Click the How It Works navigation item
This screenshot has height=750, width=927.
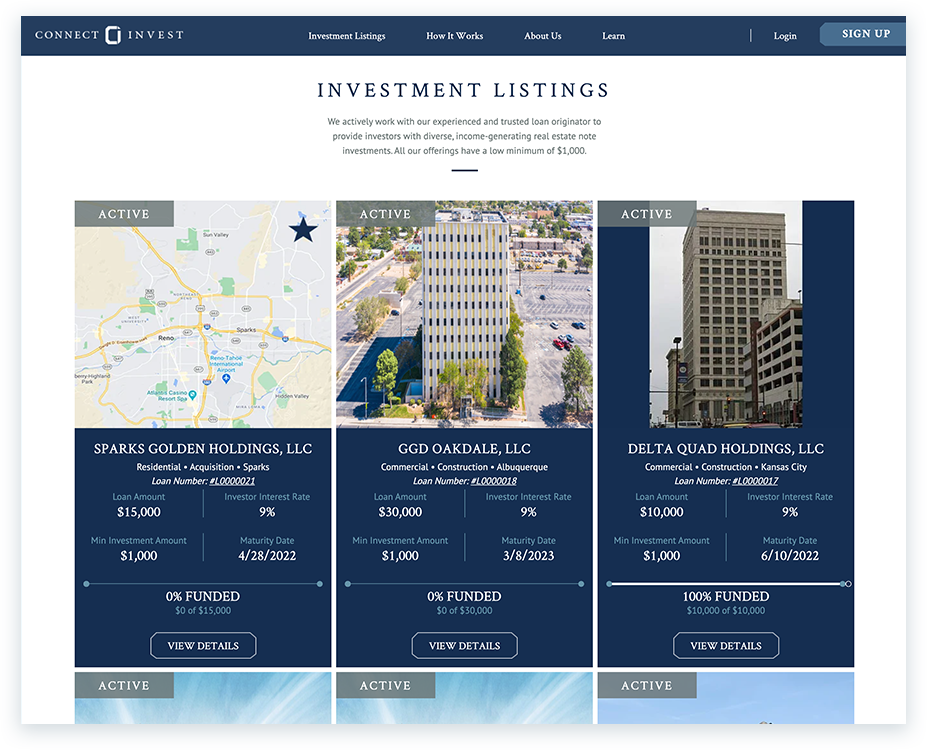point(454,36)
